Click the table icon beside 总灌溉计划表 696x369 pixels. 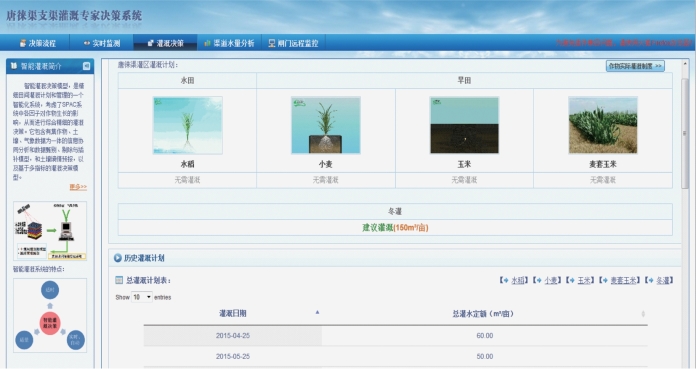119,280
